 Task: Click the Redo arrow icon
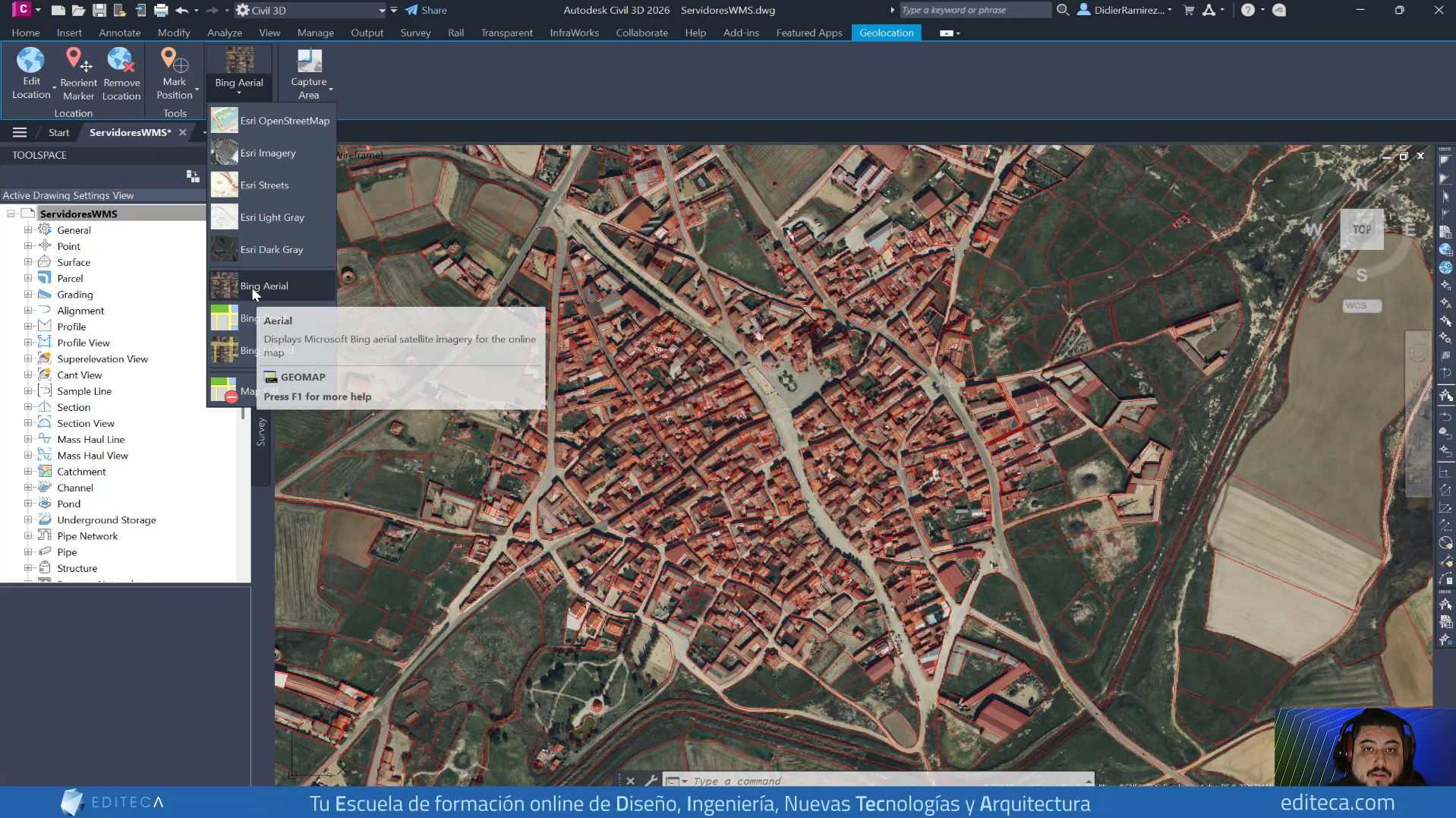tap(212, 10)
